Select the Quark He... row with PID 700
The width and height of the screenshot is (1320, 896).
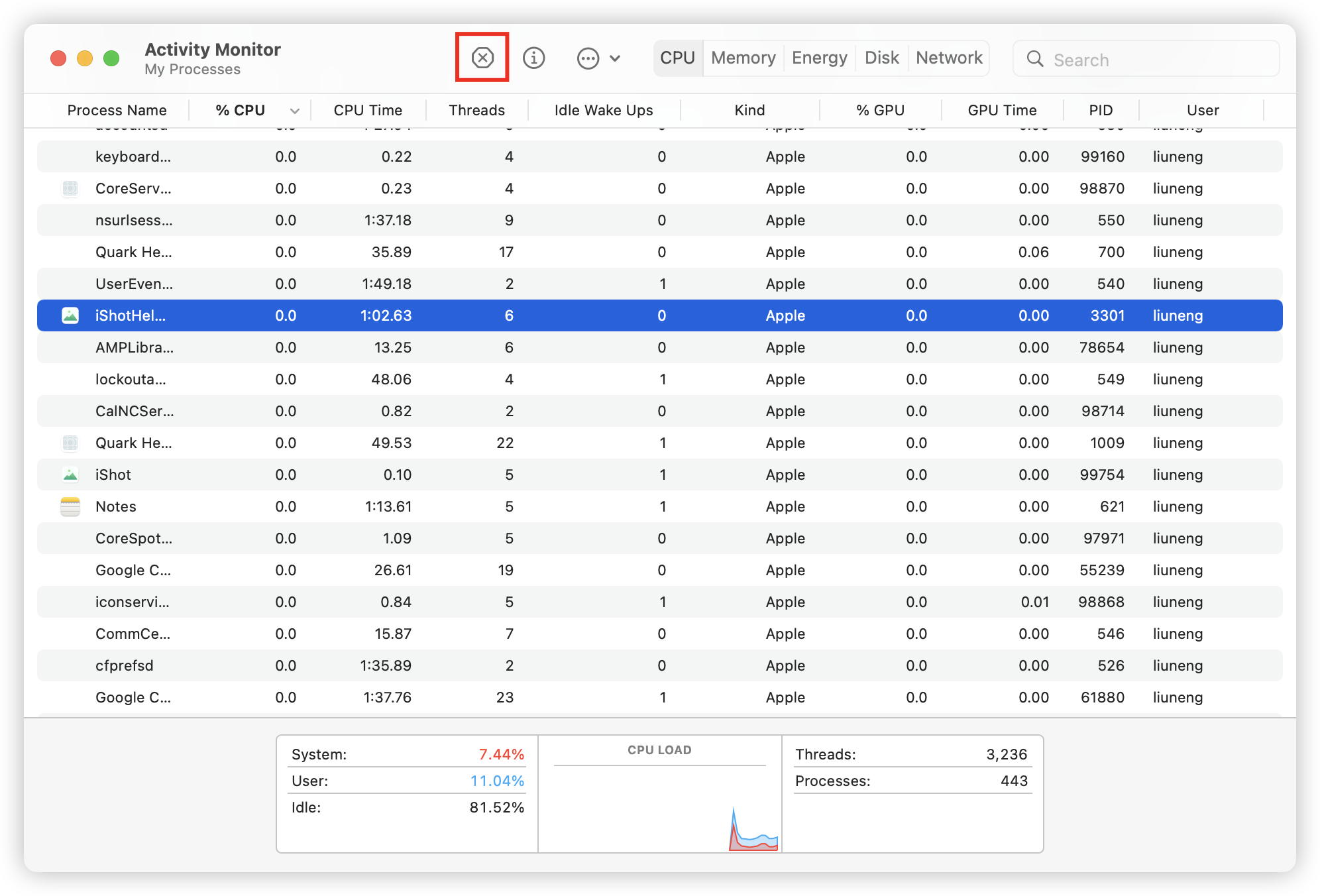[x=660, y=252]
